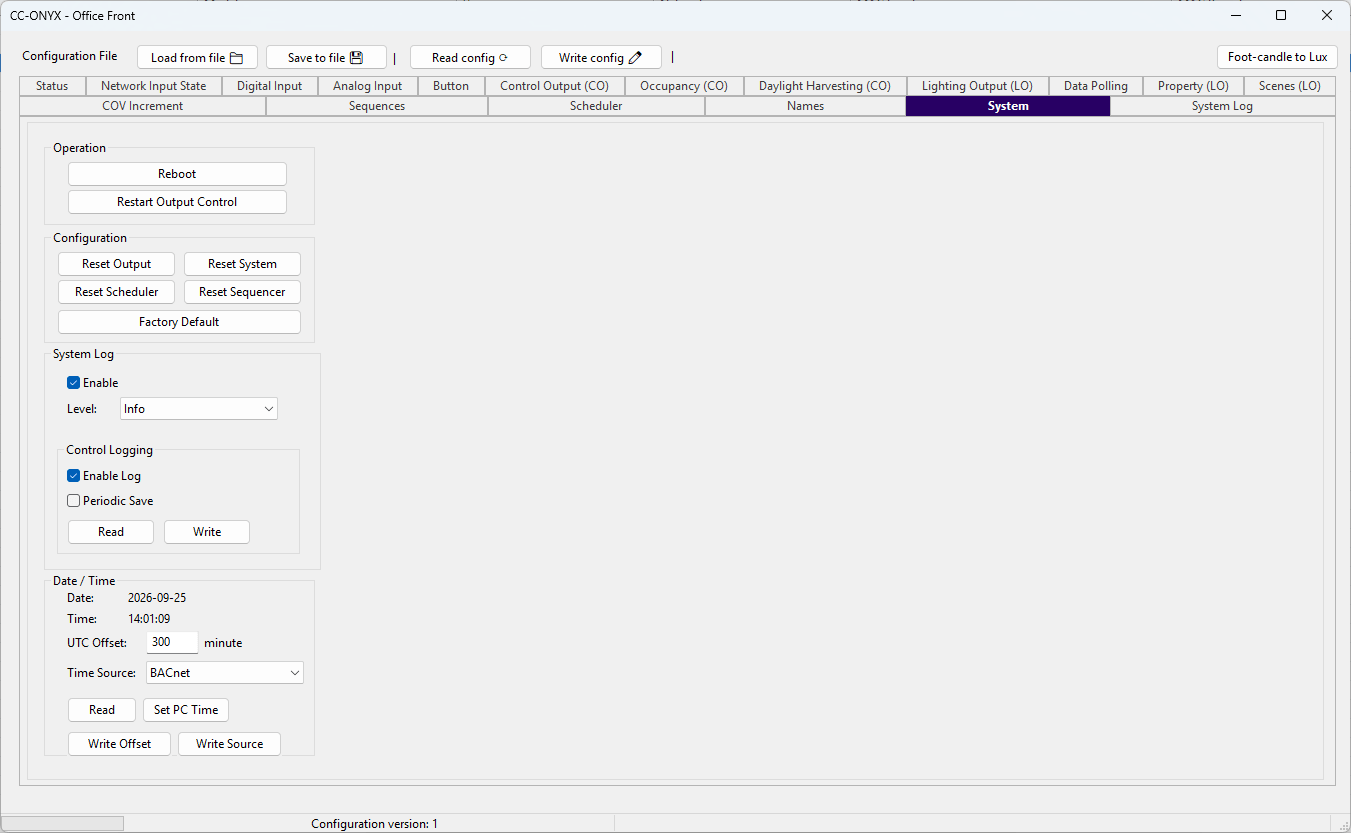Click the Reboot button

coord(177,174)
